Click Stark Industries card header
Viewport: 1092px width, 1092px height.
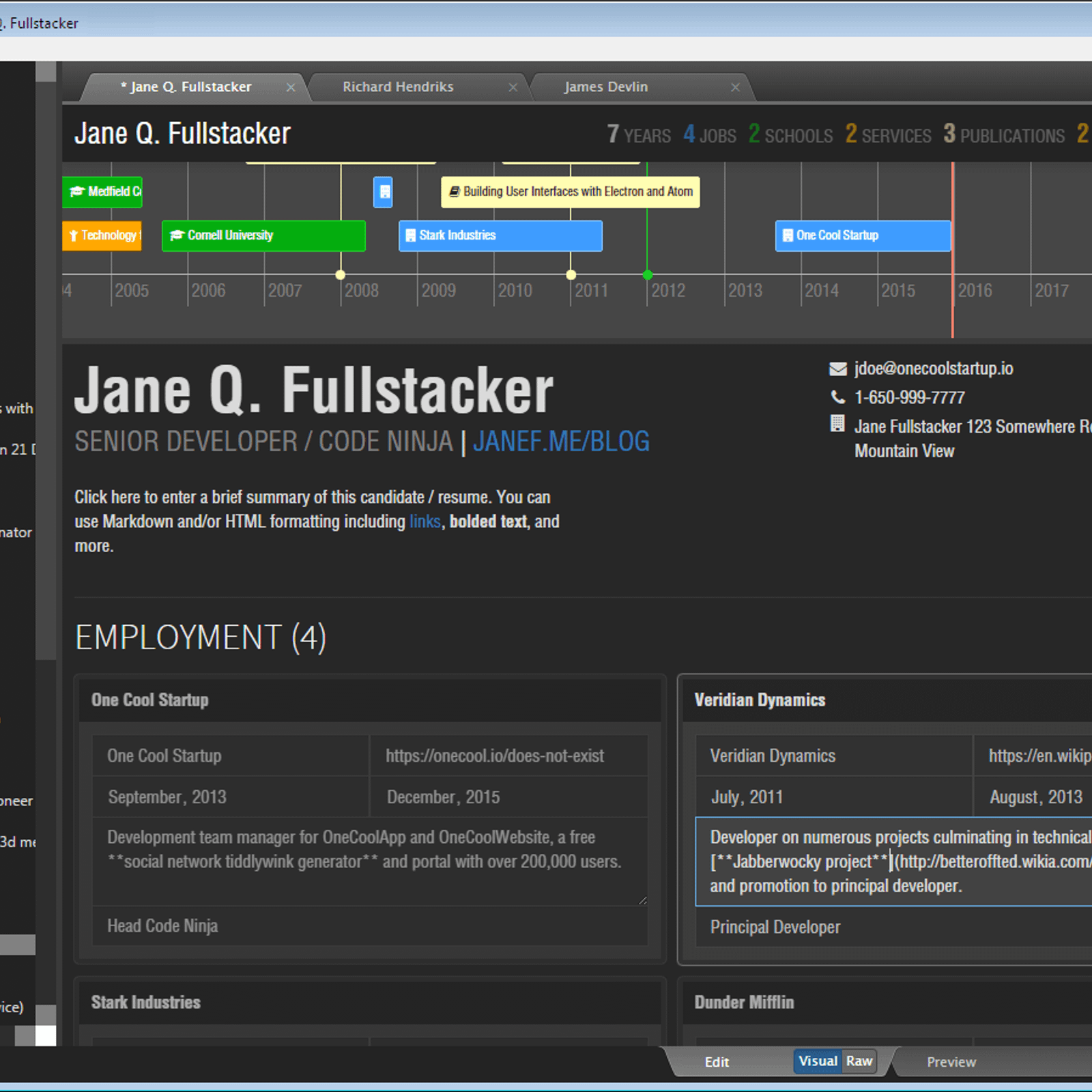click(x=370, y=1003)
